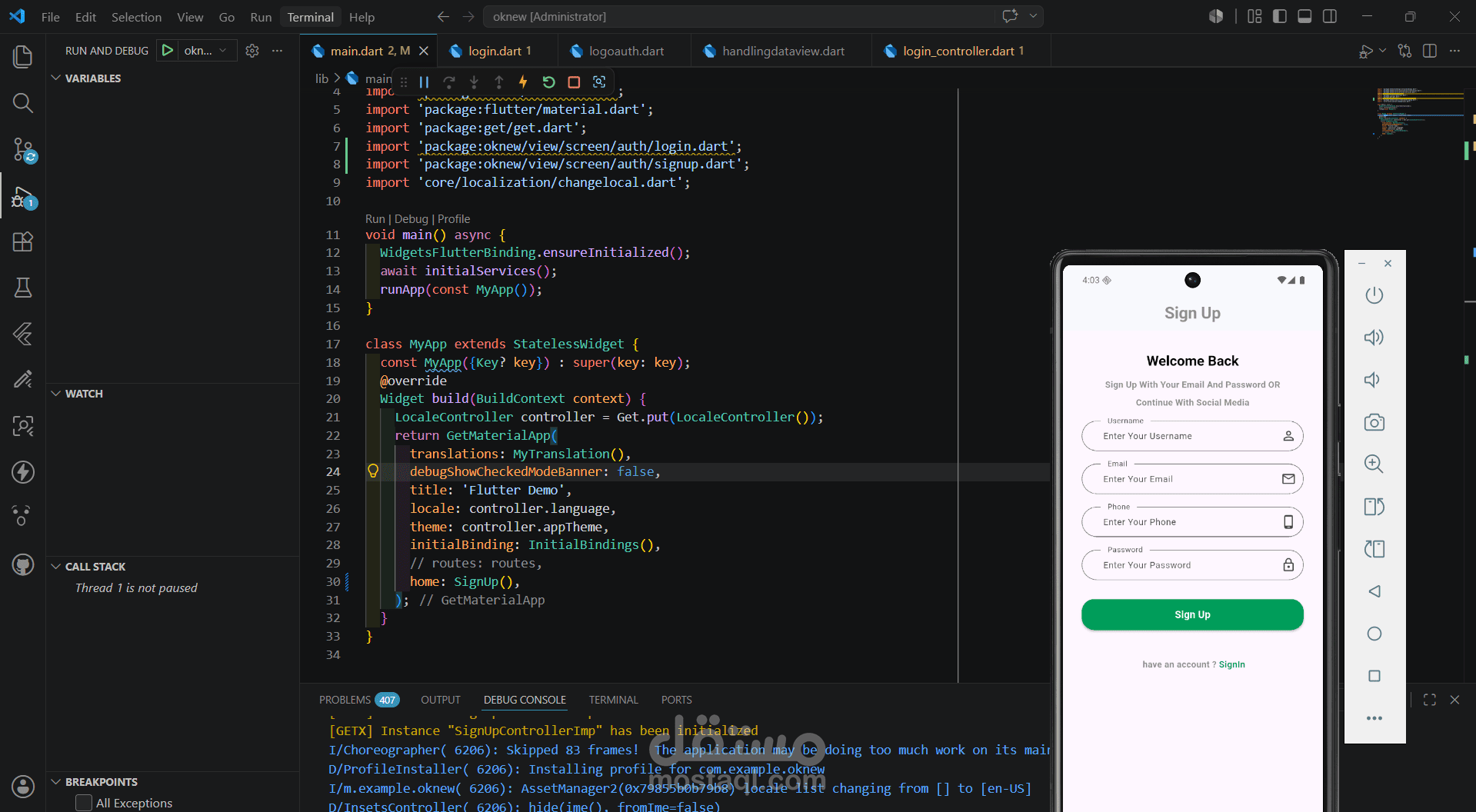Toggle secondary side bar layout button
Viewport: 1476px width, 812px height.
click(1330, 16)
